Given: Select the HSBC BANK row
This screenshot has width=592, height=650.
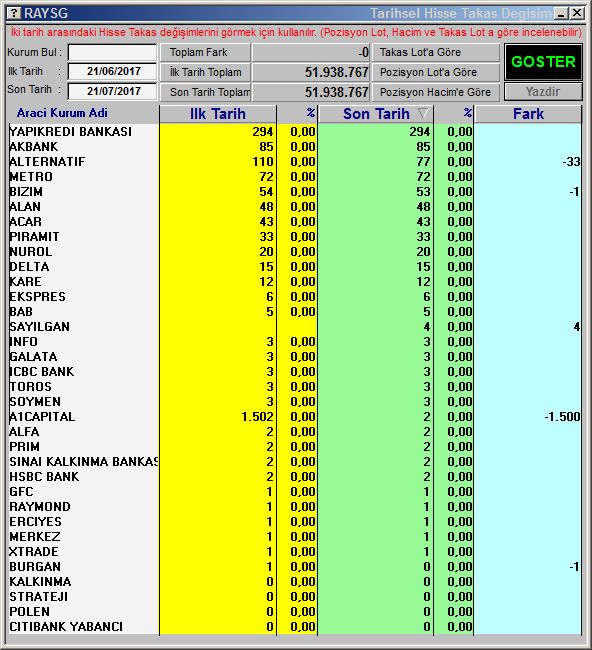Looking at the screenshot, I should [295, 477].
